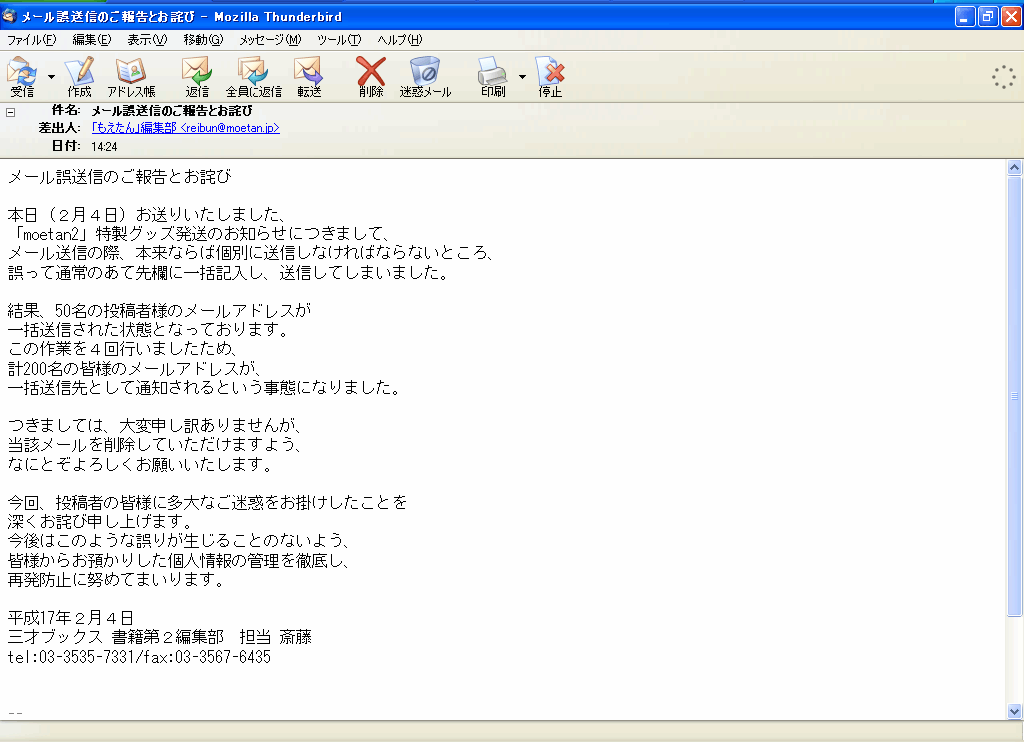The image size is (1024, 742).
Task: Open the 印刷 dropdown arrow
Action: tap(522, 76)
